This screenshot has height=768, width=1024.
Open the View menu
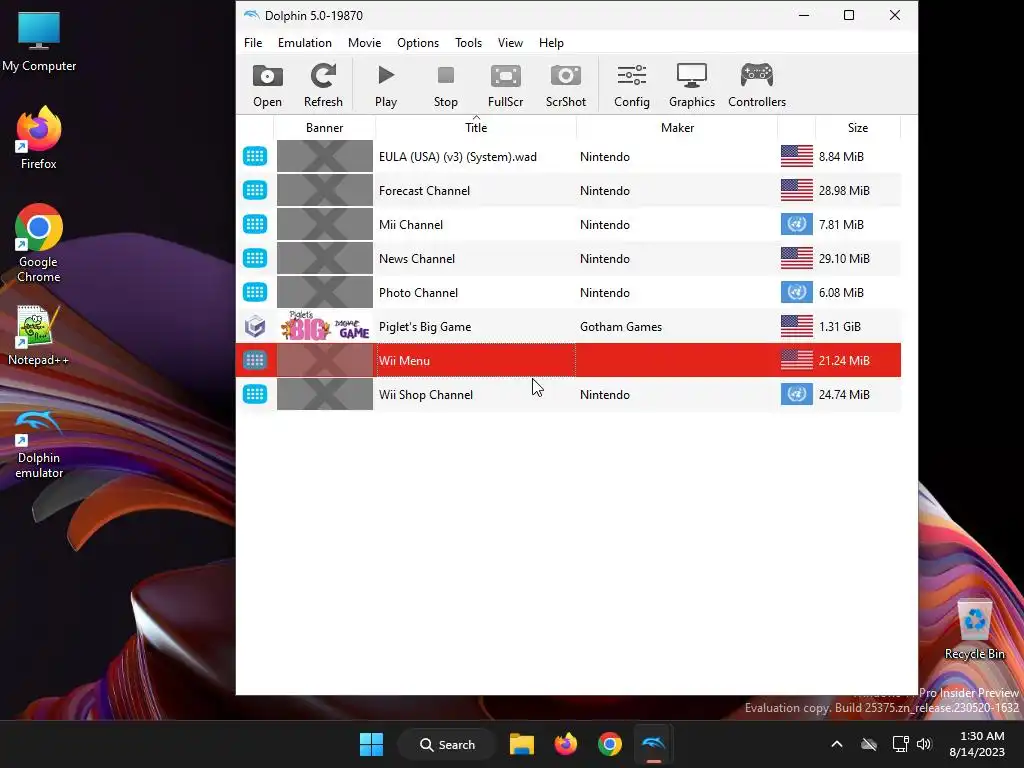click(x=510, y=42)
